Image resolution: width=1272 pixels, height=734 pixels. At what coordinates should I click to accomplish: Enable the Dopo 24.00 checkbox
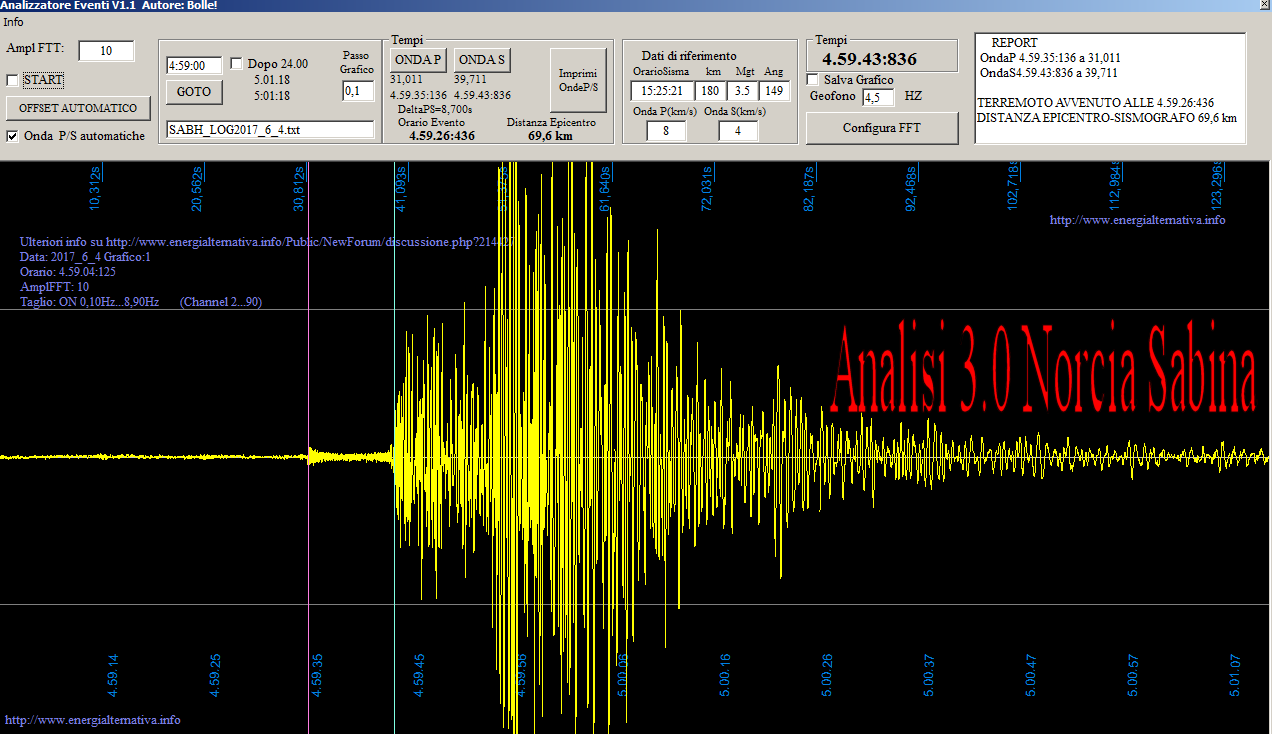(237, 64)
